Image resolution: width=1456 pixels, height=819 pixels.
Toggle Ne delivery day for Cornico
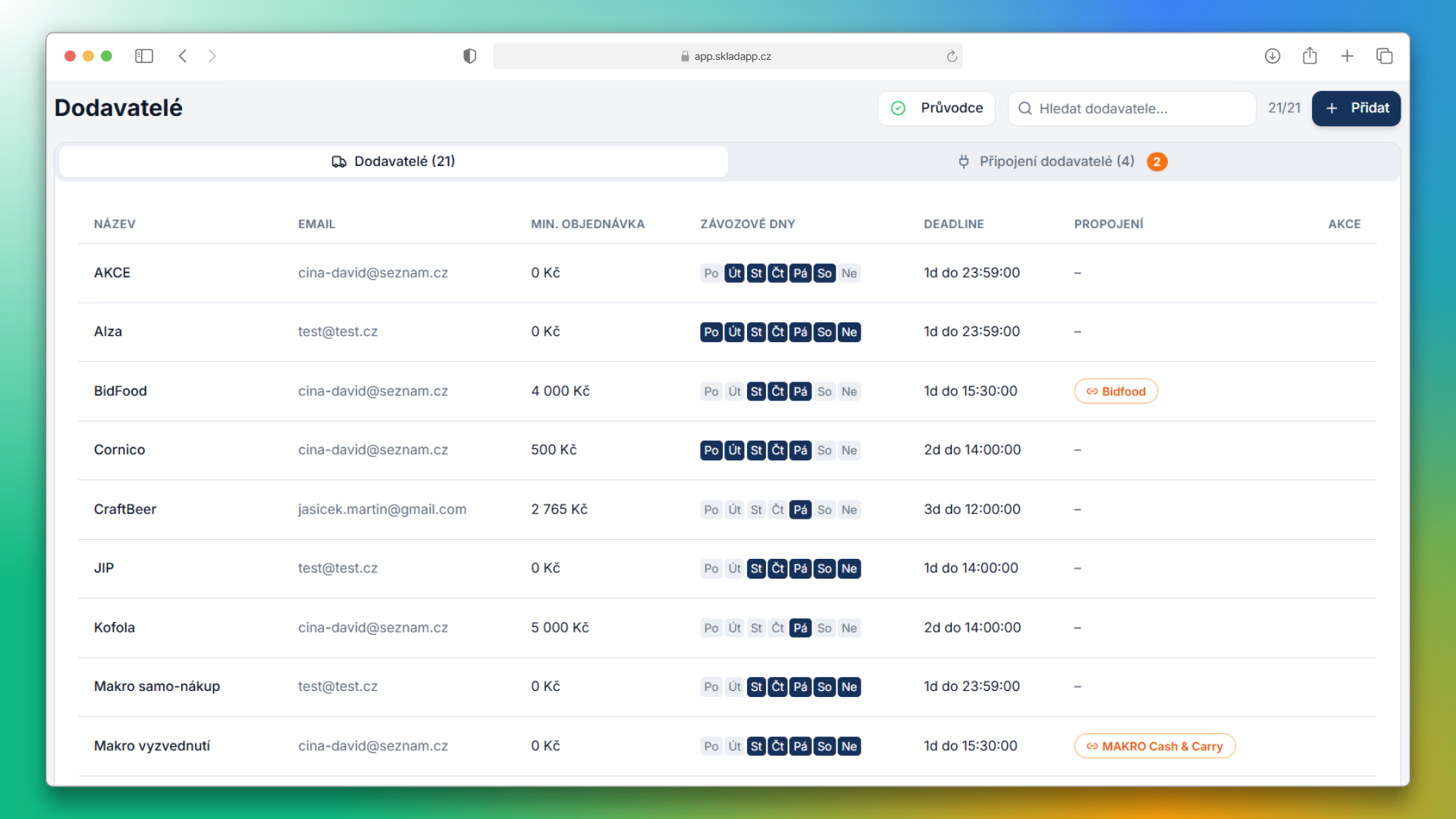click(849, 450)
